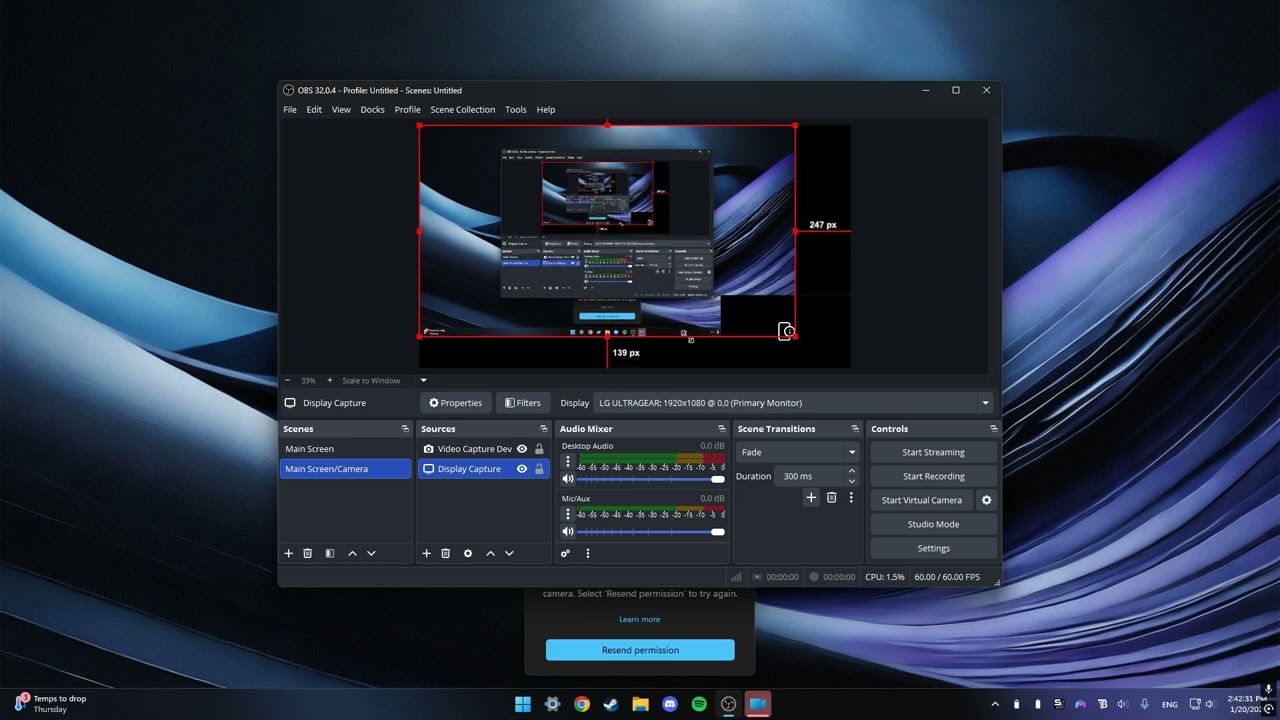This screenshot has height=720, width=1280.
Task: Open the View menu
Action: click(x=341, y=110)
